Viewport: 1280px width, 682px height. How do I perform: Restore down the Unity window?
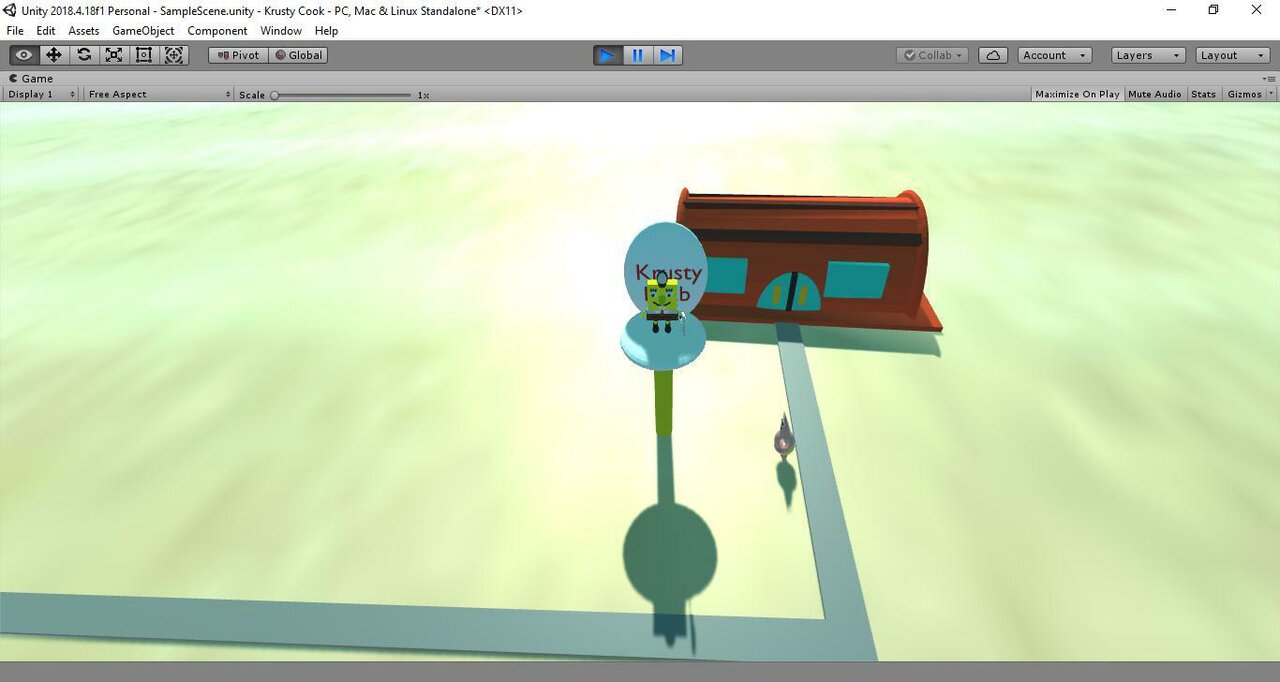click(x=1213, y=10)
